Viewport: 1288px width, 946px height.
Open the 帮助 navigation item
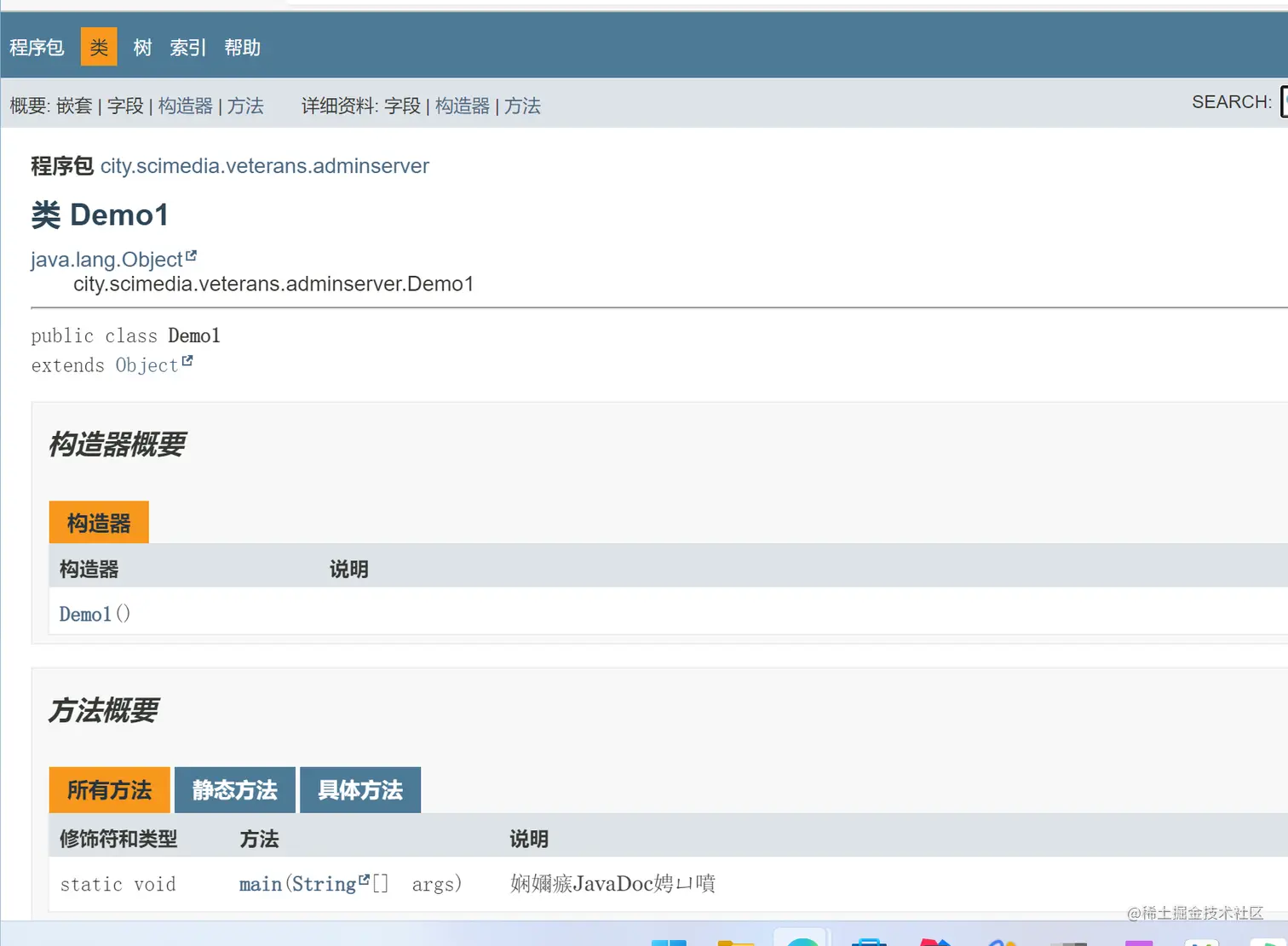click(x=242, y=48)
